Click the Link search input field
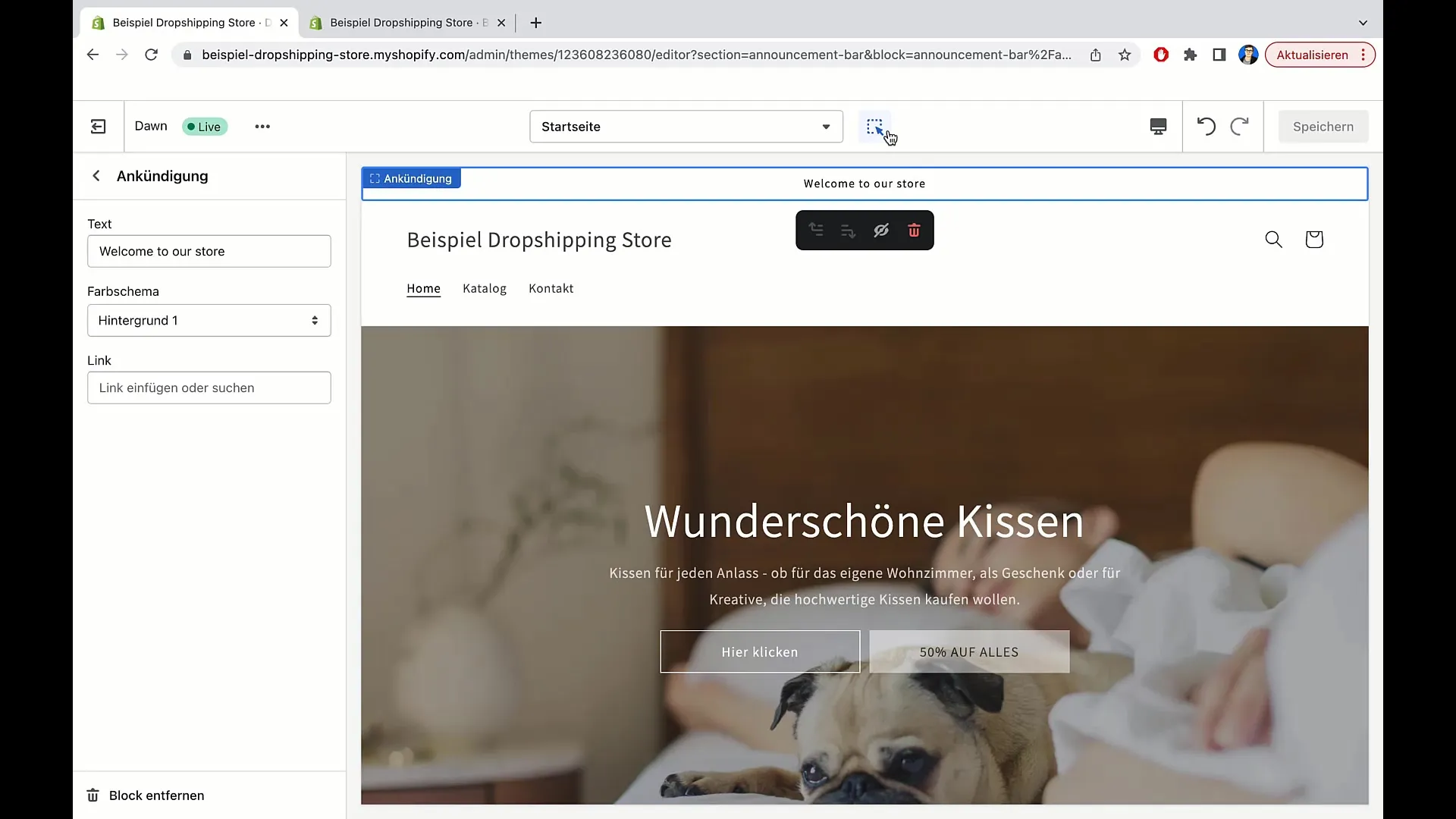 point(209,387)
